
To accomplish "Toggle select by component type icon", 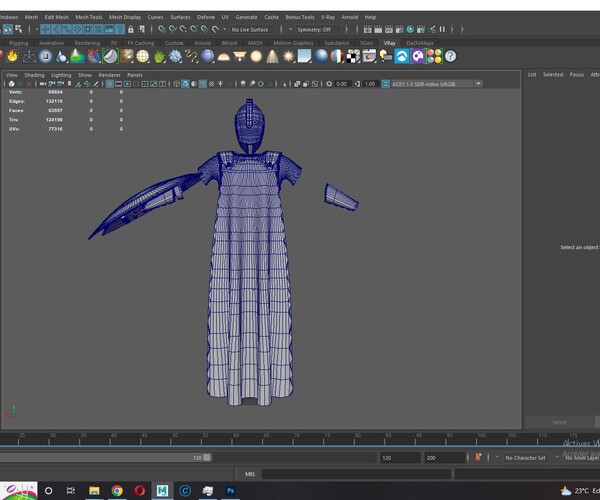I will coord(18,29).
